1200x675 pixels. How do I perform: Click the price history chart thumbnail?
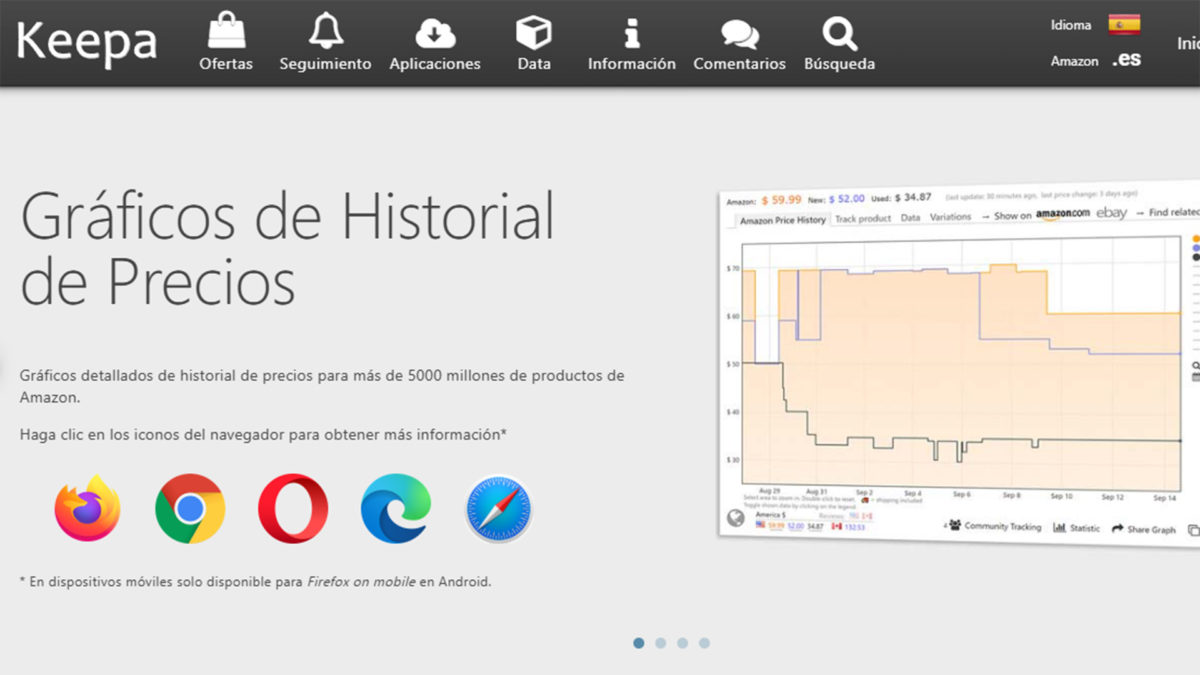coord(960,362)
